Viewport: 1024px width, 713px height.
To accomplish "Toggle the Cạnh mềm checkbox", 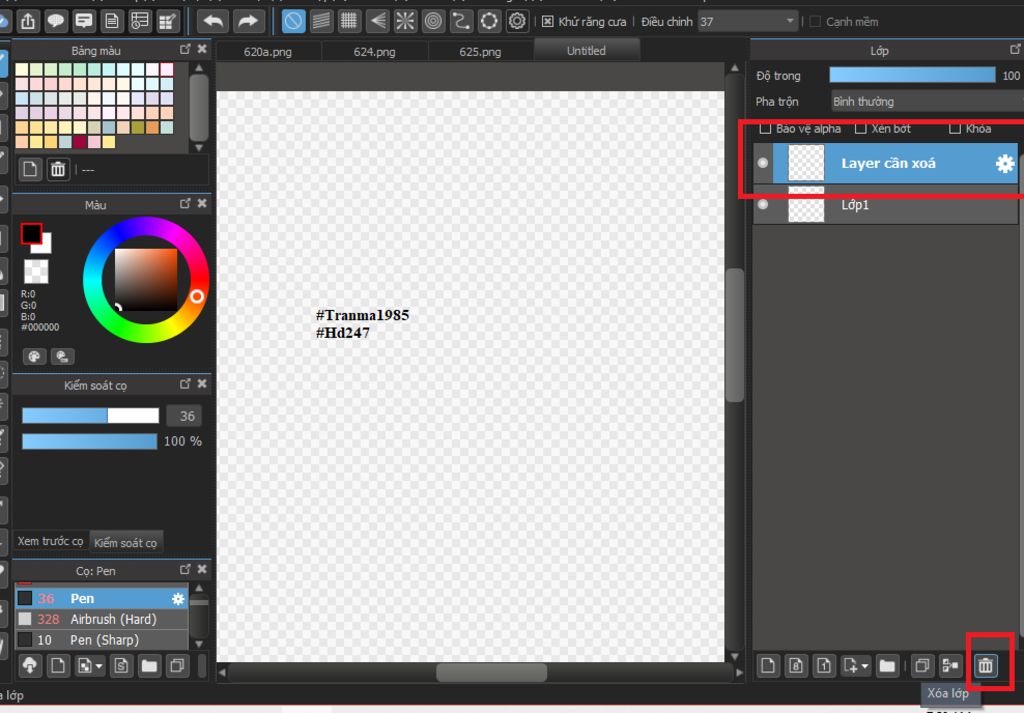I will coord(815,22).
